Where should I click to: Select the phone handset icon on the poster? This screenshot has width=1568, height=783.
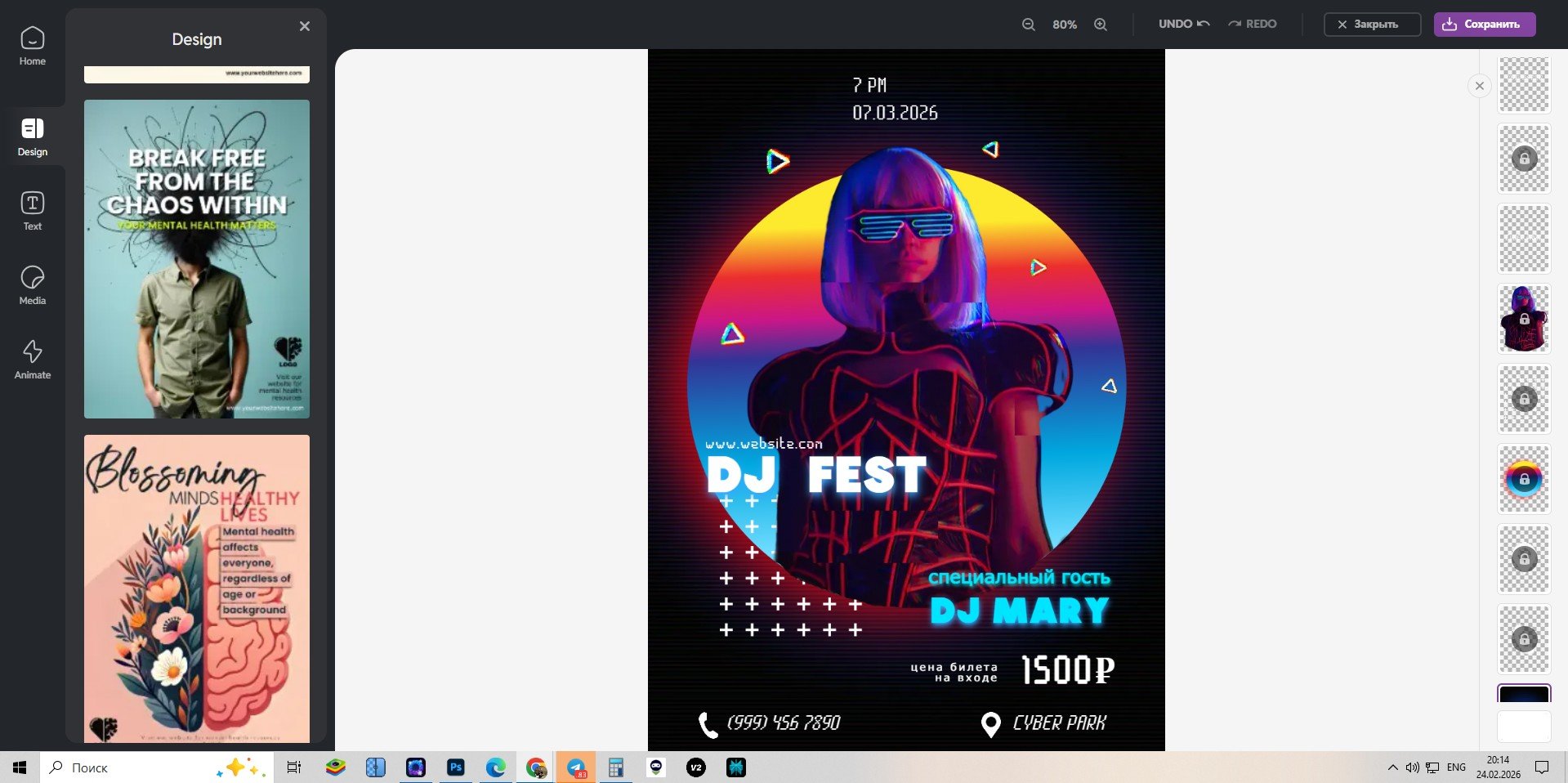click(x=708, y=724)
